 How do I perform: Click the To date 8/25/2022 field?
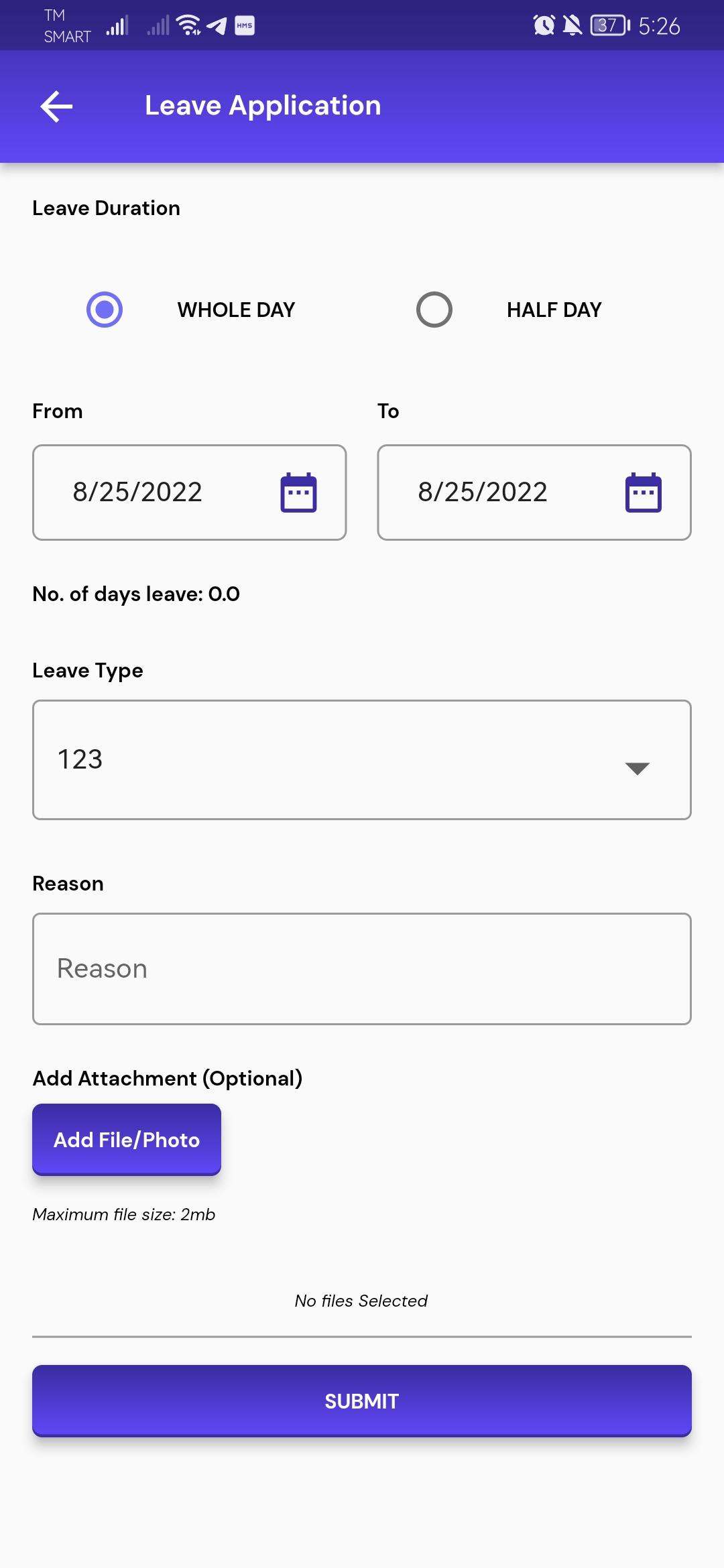pyautogui.click(x=534, y=493)
